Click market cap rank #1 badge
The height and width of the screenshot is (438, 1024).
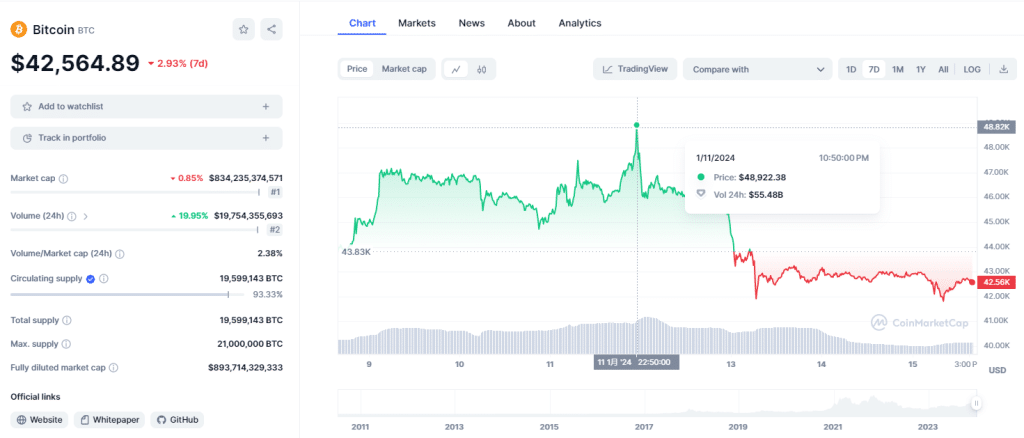click(276, 192)
